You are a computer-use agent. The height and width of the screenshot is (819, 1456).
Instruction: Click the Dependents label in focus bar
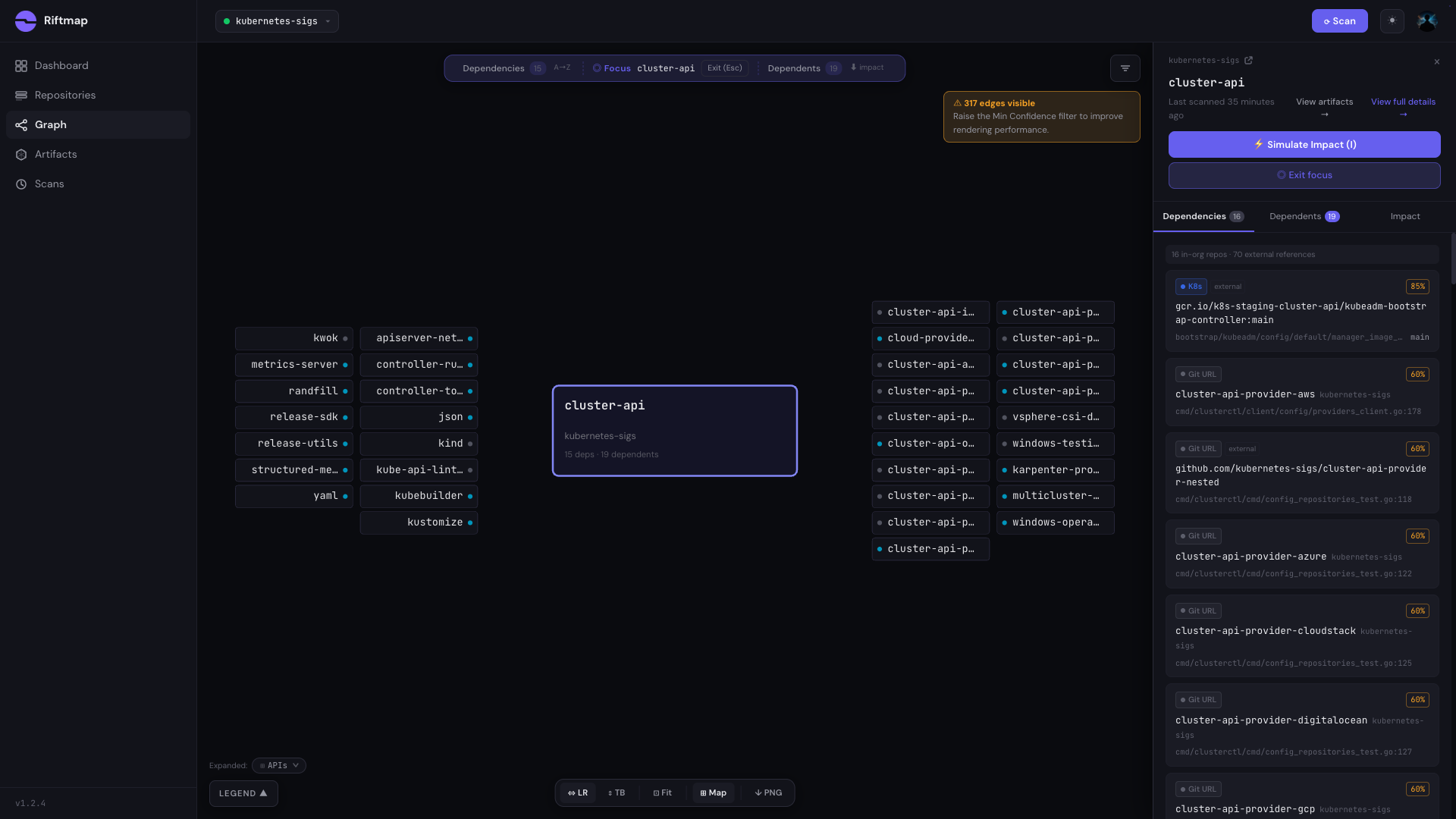point(794,68)
